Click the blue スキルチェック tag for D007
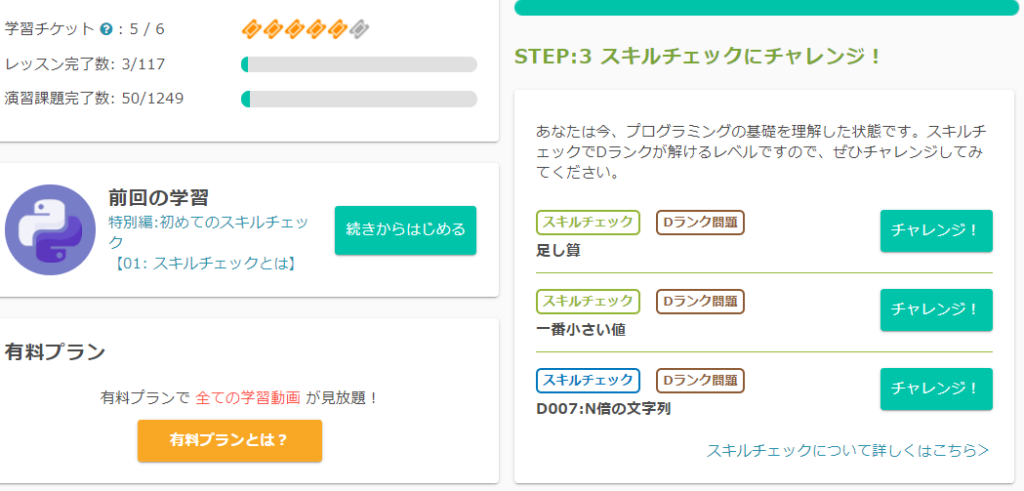The height and width of the screenshot is (491, 1024). (x=588, y=380)
